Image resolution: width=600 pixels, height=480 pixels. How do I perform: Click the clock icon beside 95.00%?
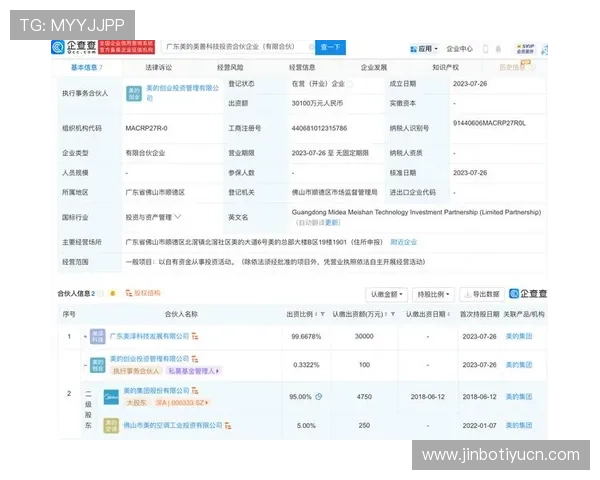318,397
